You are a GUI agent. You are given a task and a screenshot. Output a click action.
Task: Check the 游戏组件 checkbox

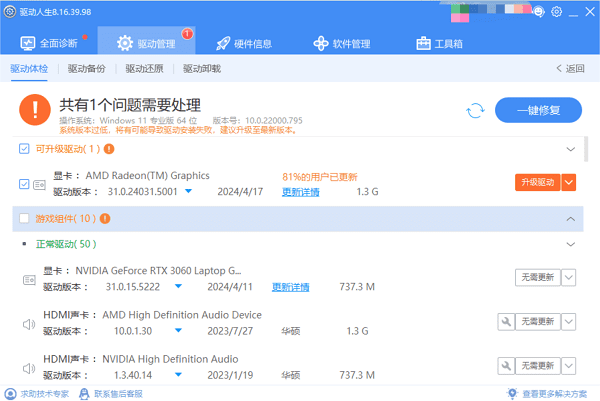[x=23, y=219]
